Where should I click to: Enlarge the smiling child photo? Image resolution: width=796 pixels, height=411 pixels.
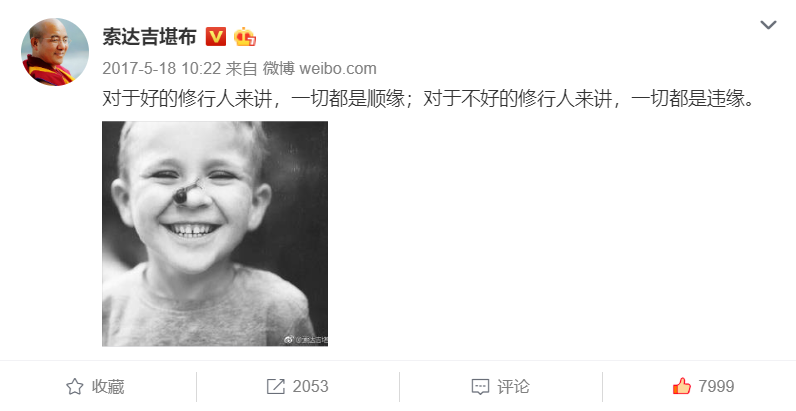pyautogui.click(x=215, y=233)
